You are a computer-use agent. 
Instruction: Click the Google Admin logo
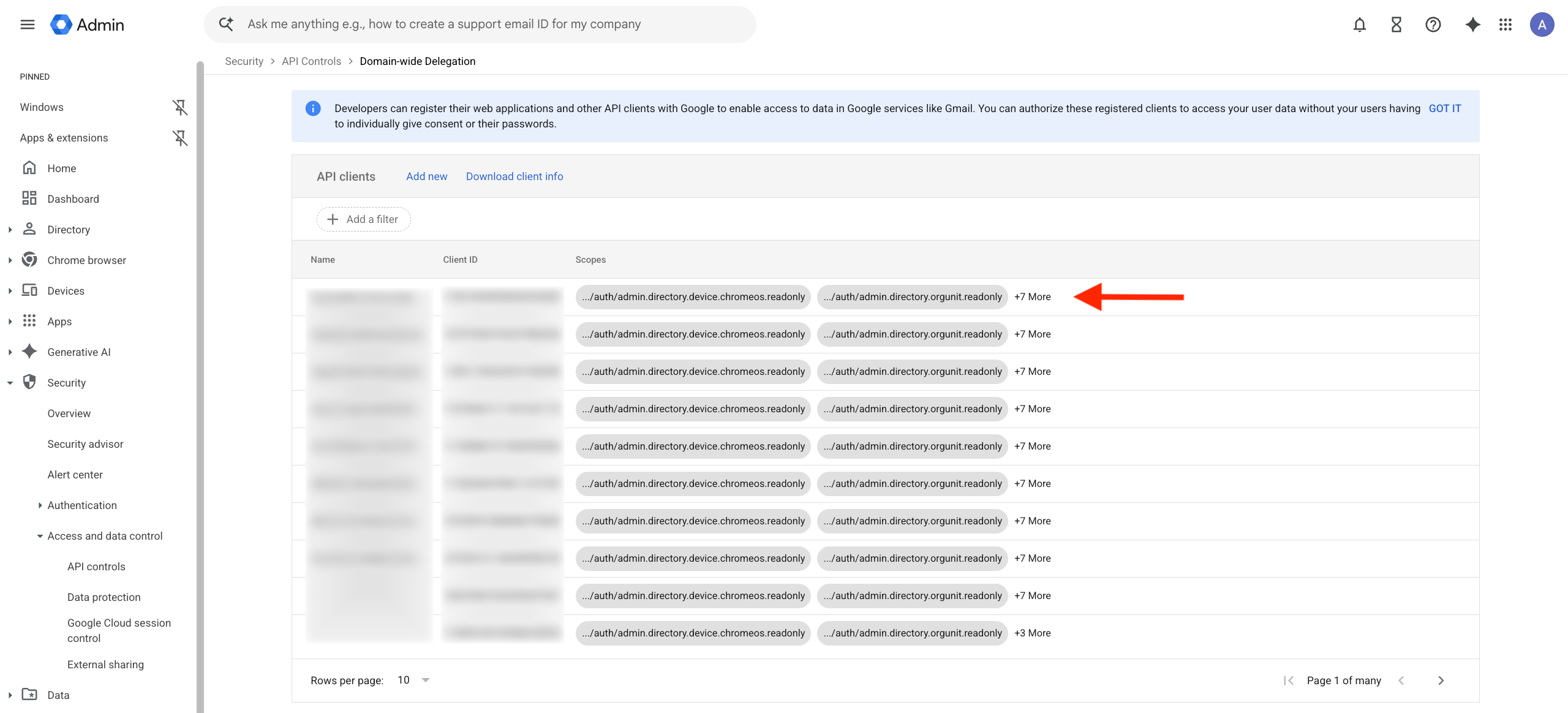(88, 25)
